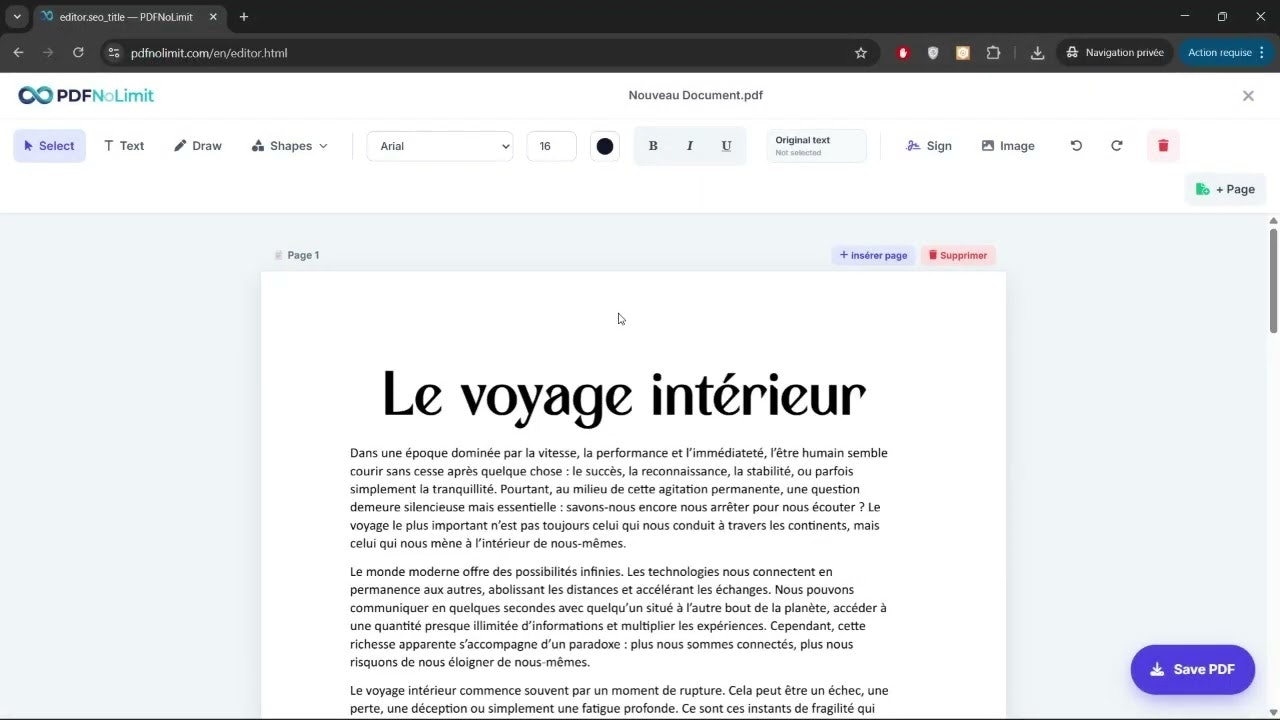Open the Chrome browser menu

[1264, 52]
